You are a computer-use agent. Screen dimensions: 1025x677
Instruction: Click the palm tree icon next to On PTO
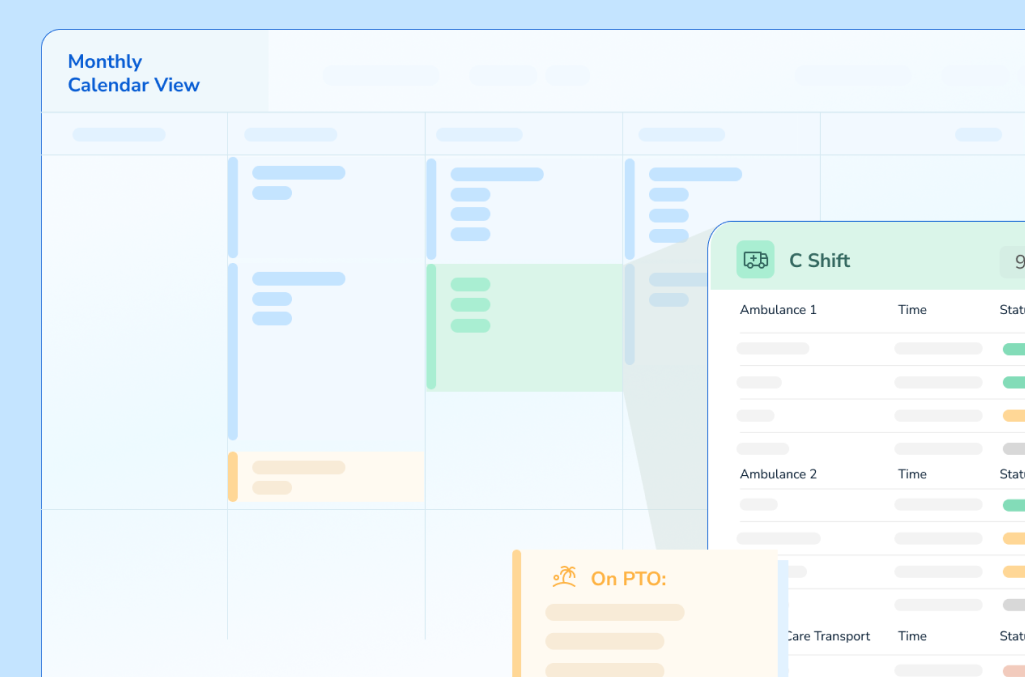(564, 578)
